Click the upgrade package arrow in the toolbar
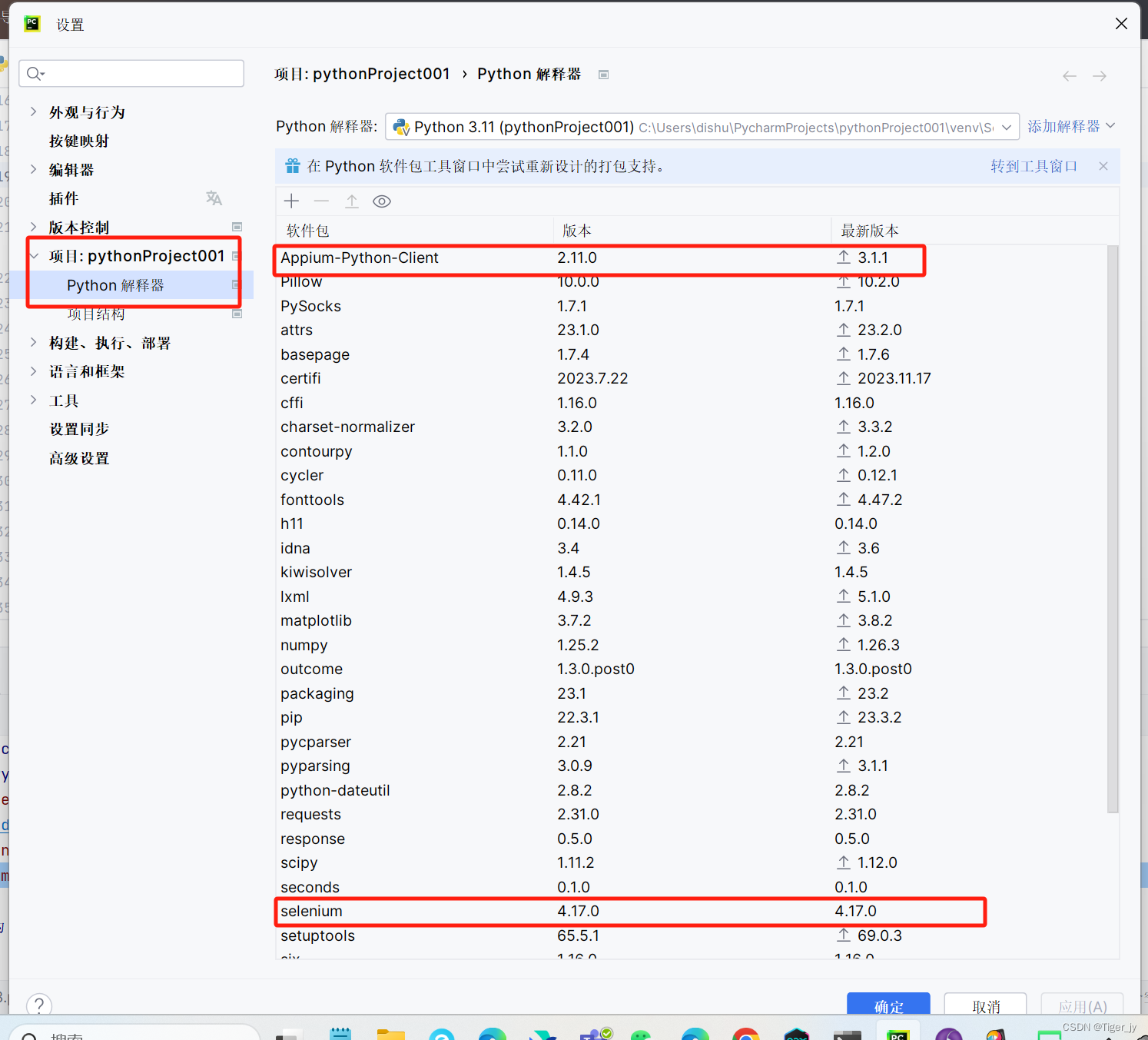This screenshot has height=1040, width=1148. [351, 201]
